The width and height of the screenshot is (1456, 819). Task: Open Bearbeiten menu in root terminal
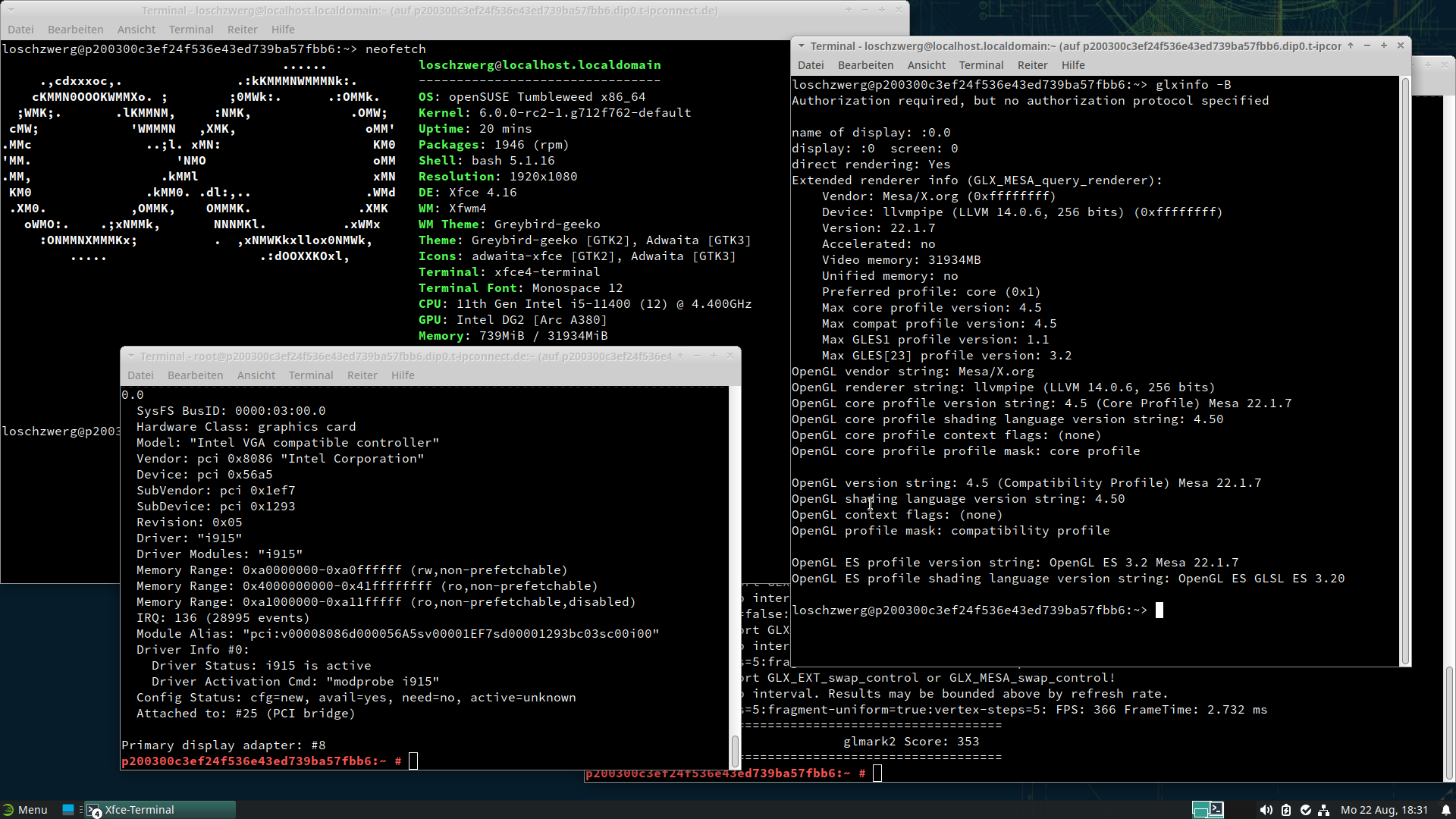coord(195,375)
